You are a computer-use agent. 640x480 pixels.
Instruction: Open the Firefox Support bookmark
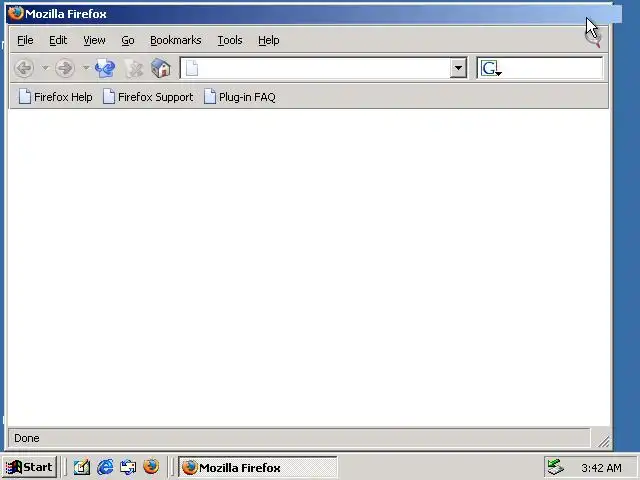pyautogui.click(x=148, y=97)
